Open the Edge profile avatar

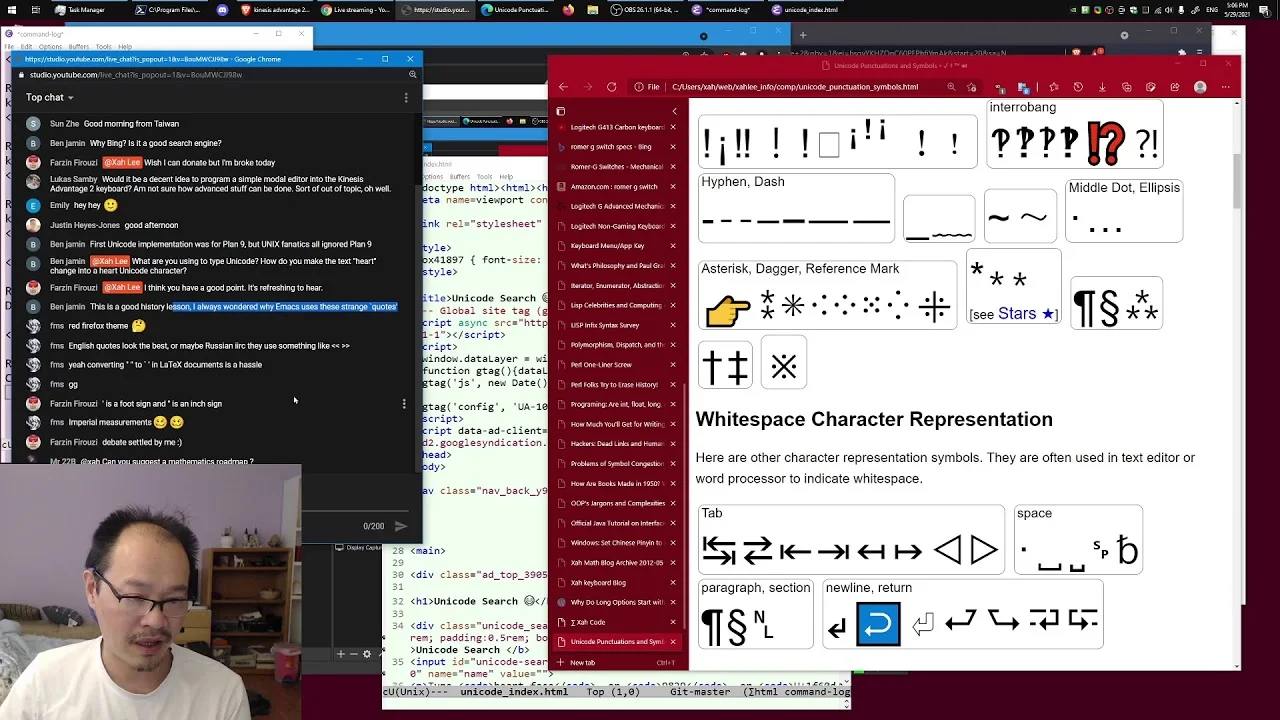(x=1200, y=87)
